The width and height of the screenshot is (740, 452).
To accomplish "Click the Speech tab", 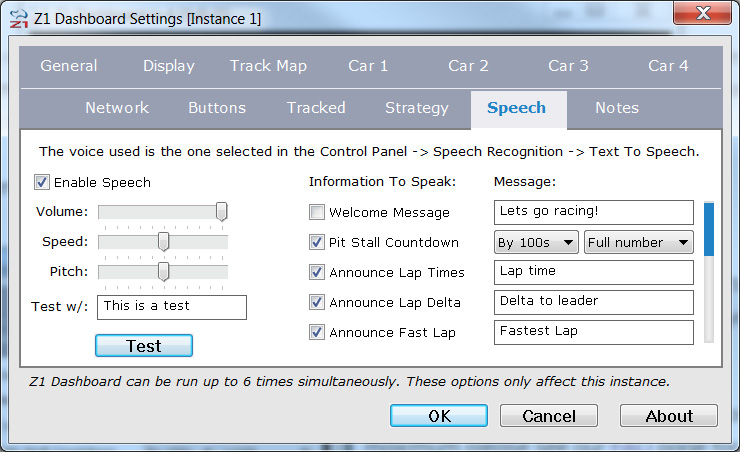I will pyautogui.click(x=519, y=109).
